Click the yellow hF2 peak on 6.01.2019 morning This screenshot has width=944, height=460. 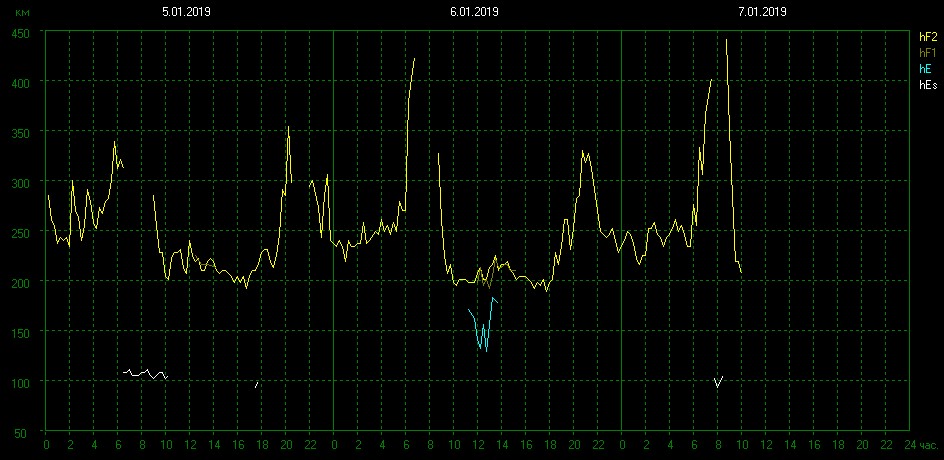click(x=413, y=60)
